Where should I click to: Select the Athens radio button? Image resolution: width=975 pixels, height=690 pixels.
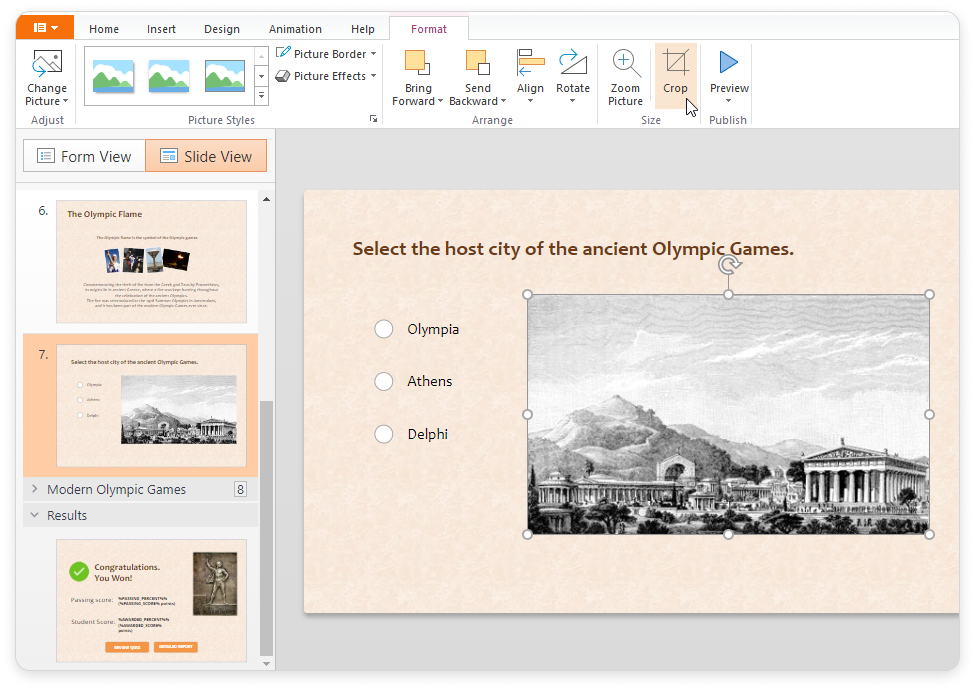[384, 381]
